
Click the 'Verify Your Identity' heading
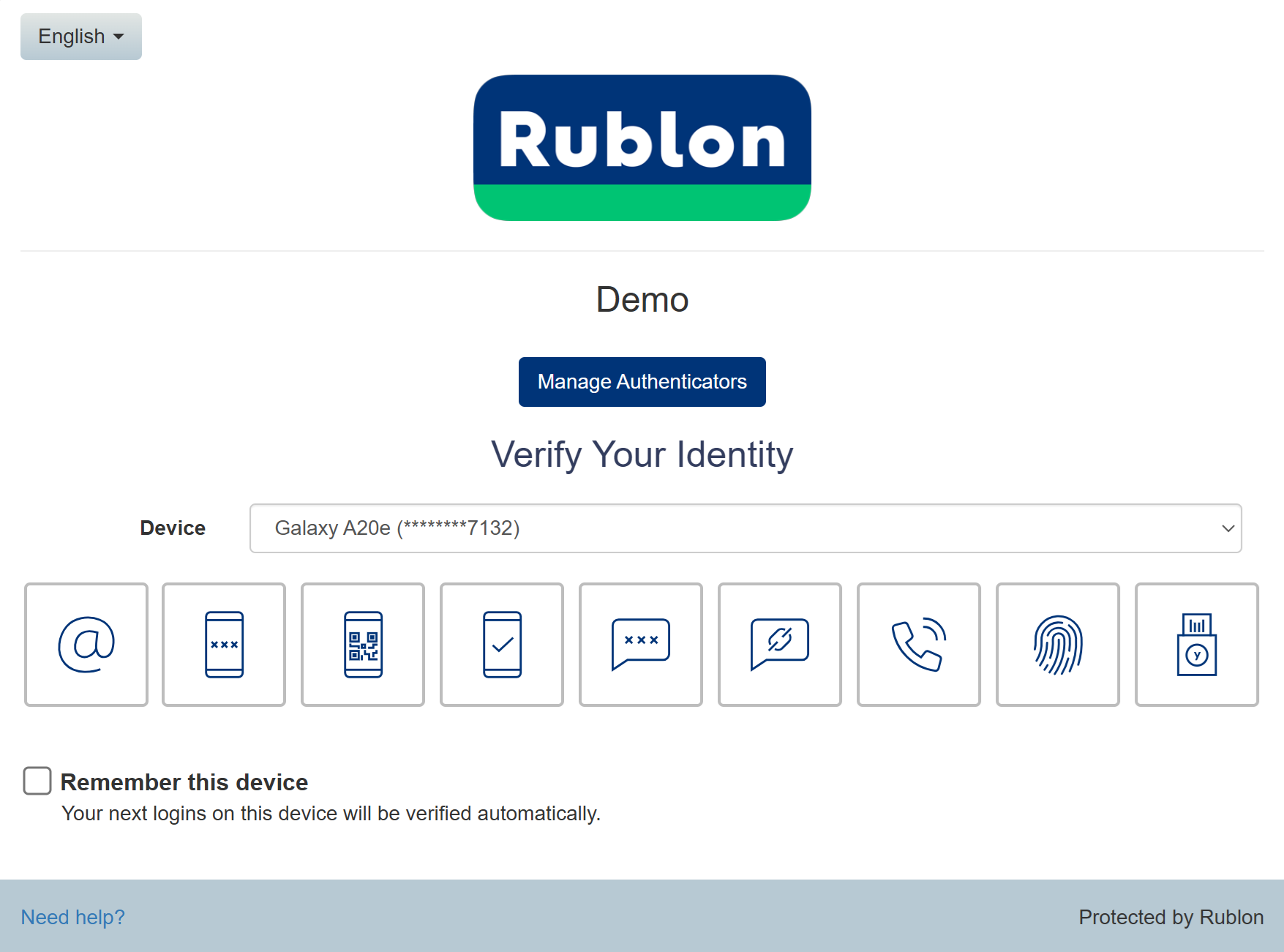(642, 454)
